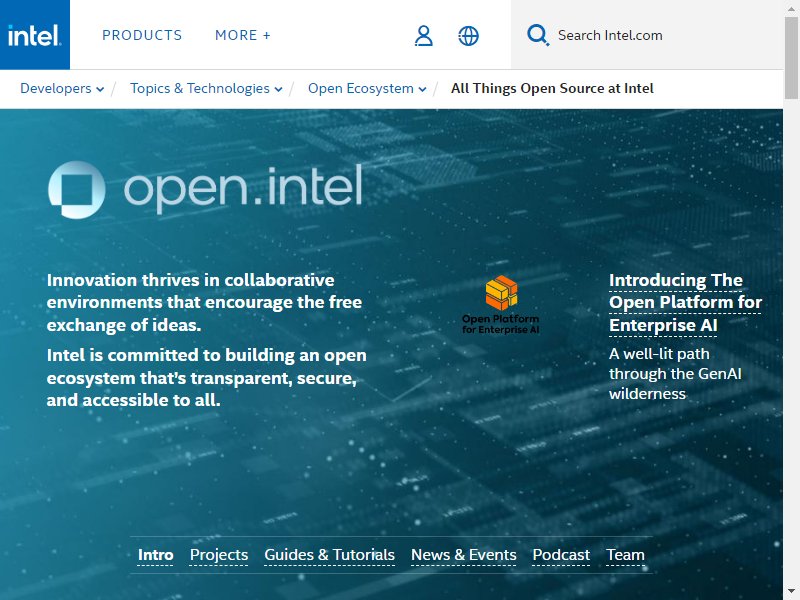800x600 pixels.
Task: Click the open.intel square logo icon
Action: point(77,190)
